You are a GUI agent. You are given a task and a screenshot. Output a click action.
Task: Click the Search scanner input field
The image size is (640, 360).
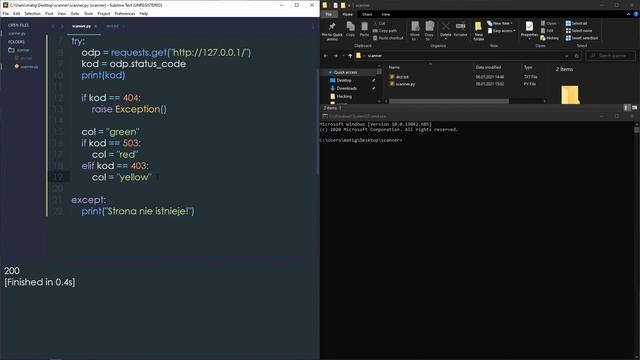(611, 56)
